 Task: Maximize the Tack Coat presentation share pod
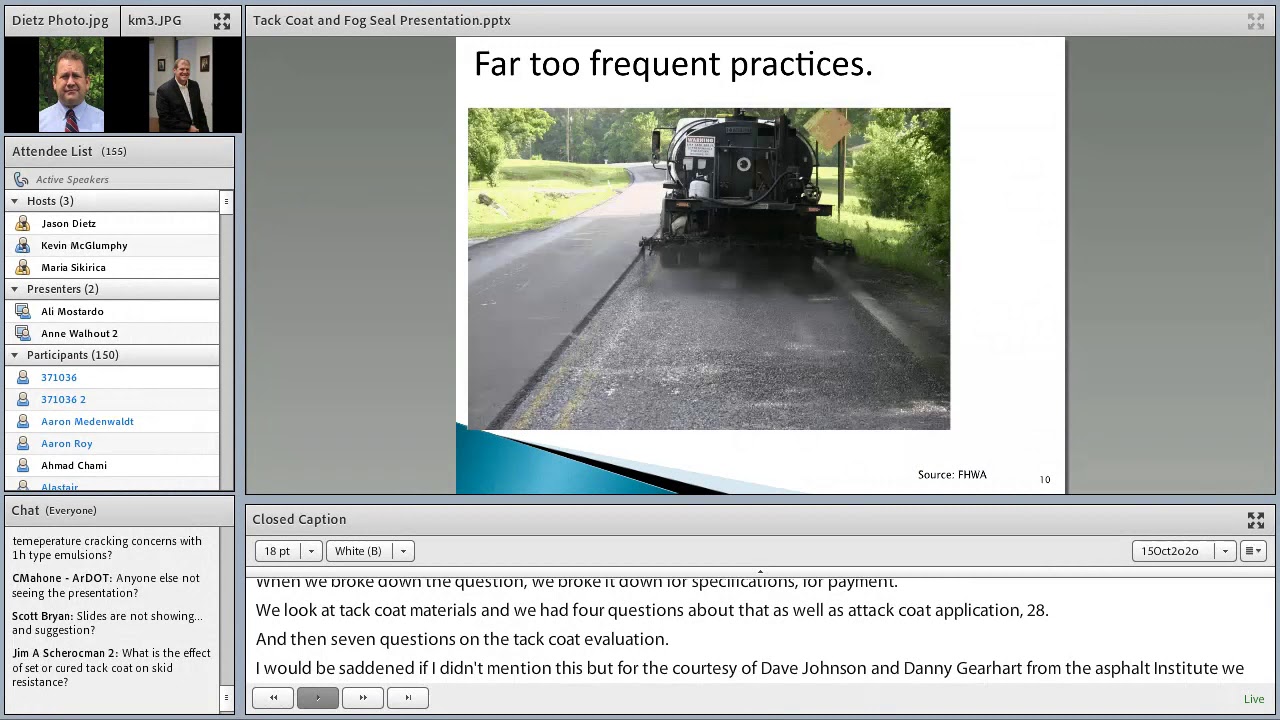tap(1256, 21)
